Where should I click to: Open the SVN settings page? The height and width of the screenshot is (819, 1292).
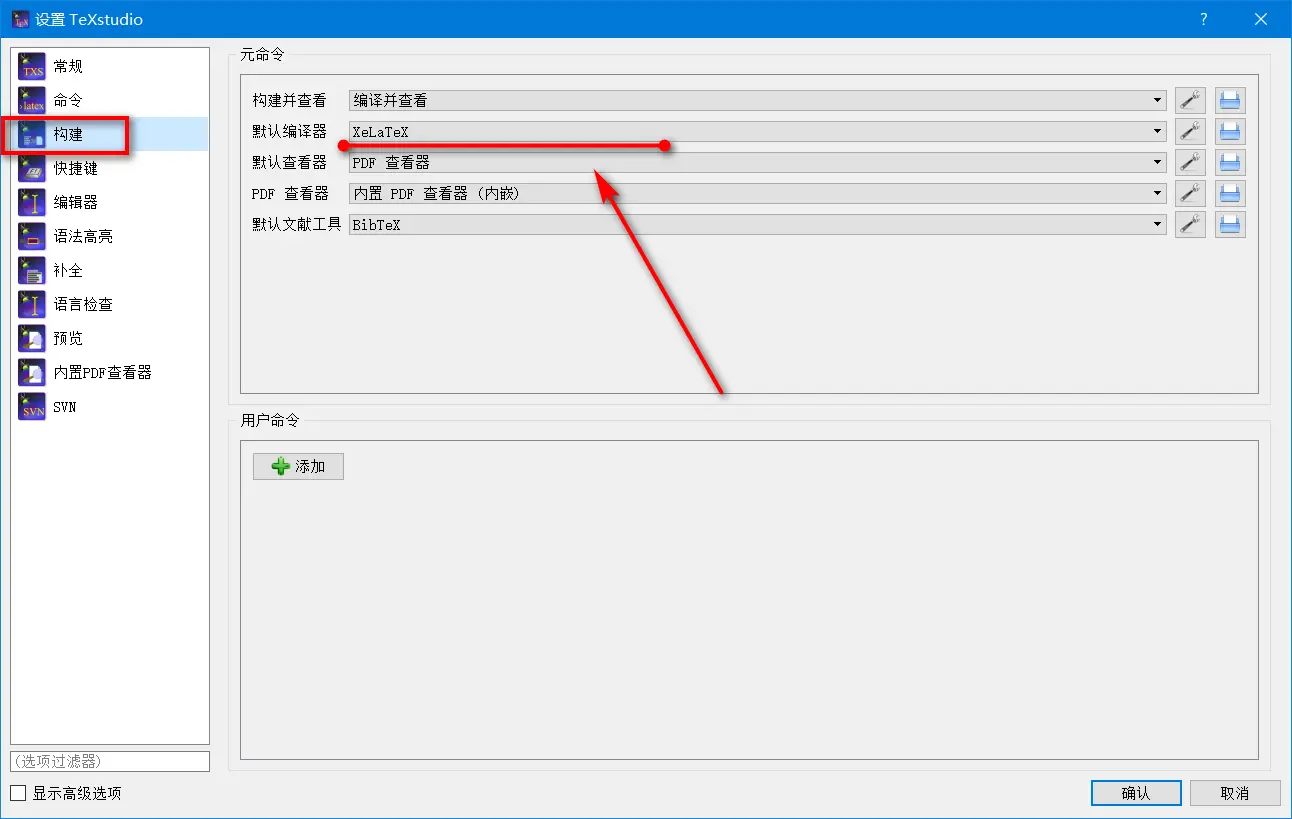tap(110, 407)
